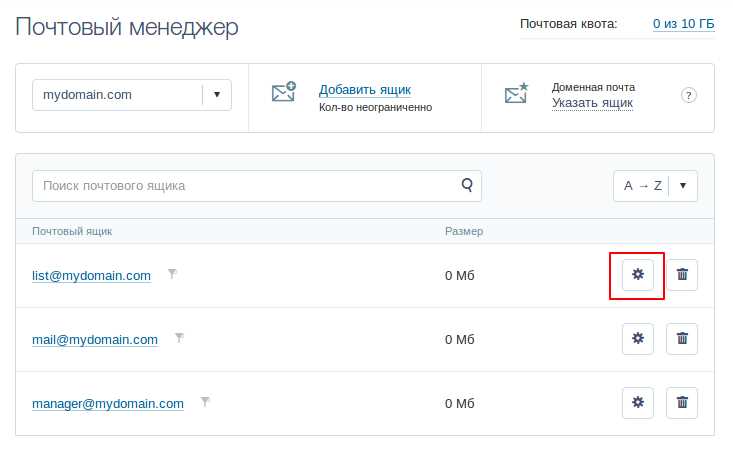
Task: Open settings gear for manager@mydomain.com
Action: point(638,403)
